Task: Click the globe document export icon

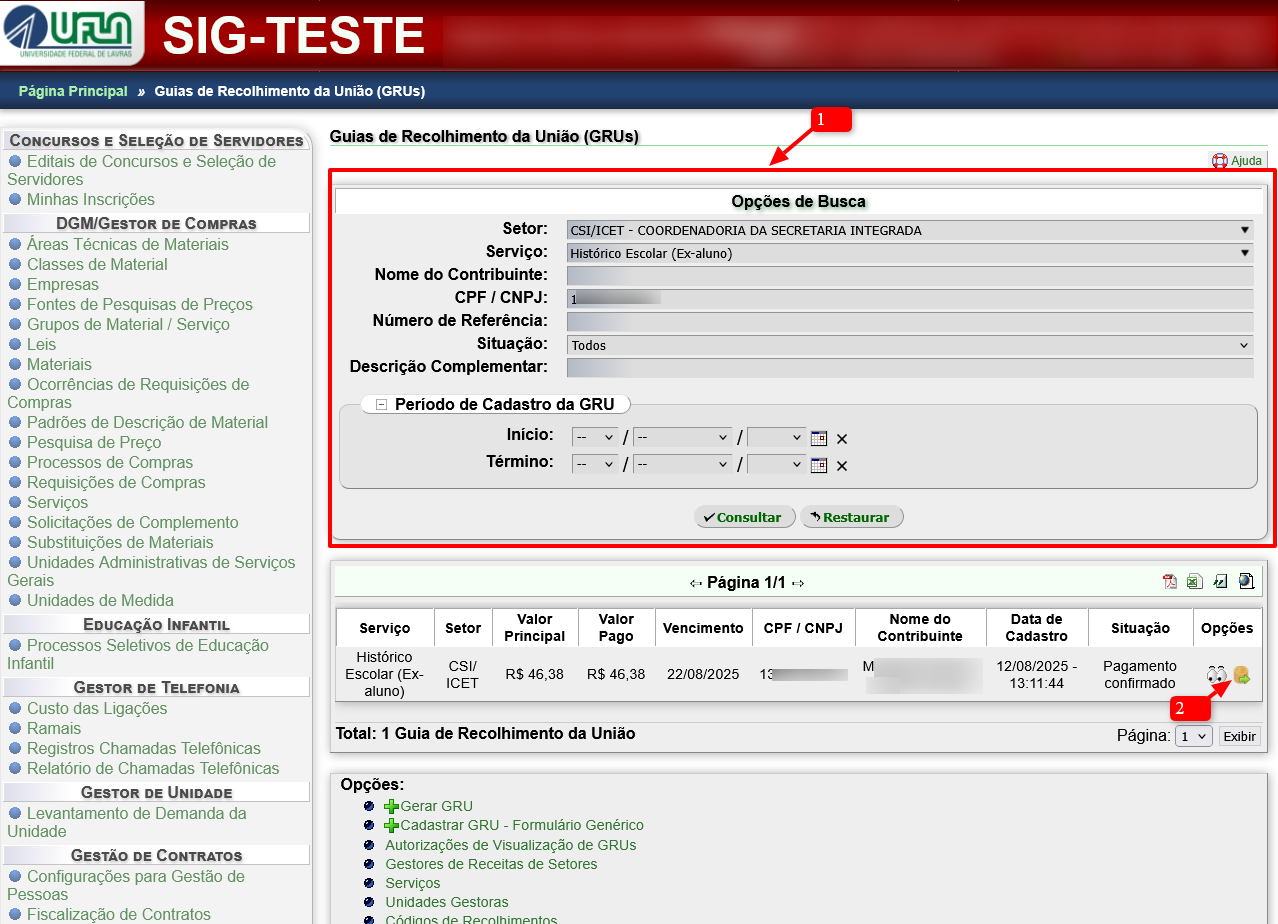Action: (x=1246, y=581)
